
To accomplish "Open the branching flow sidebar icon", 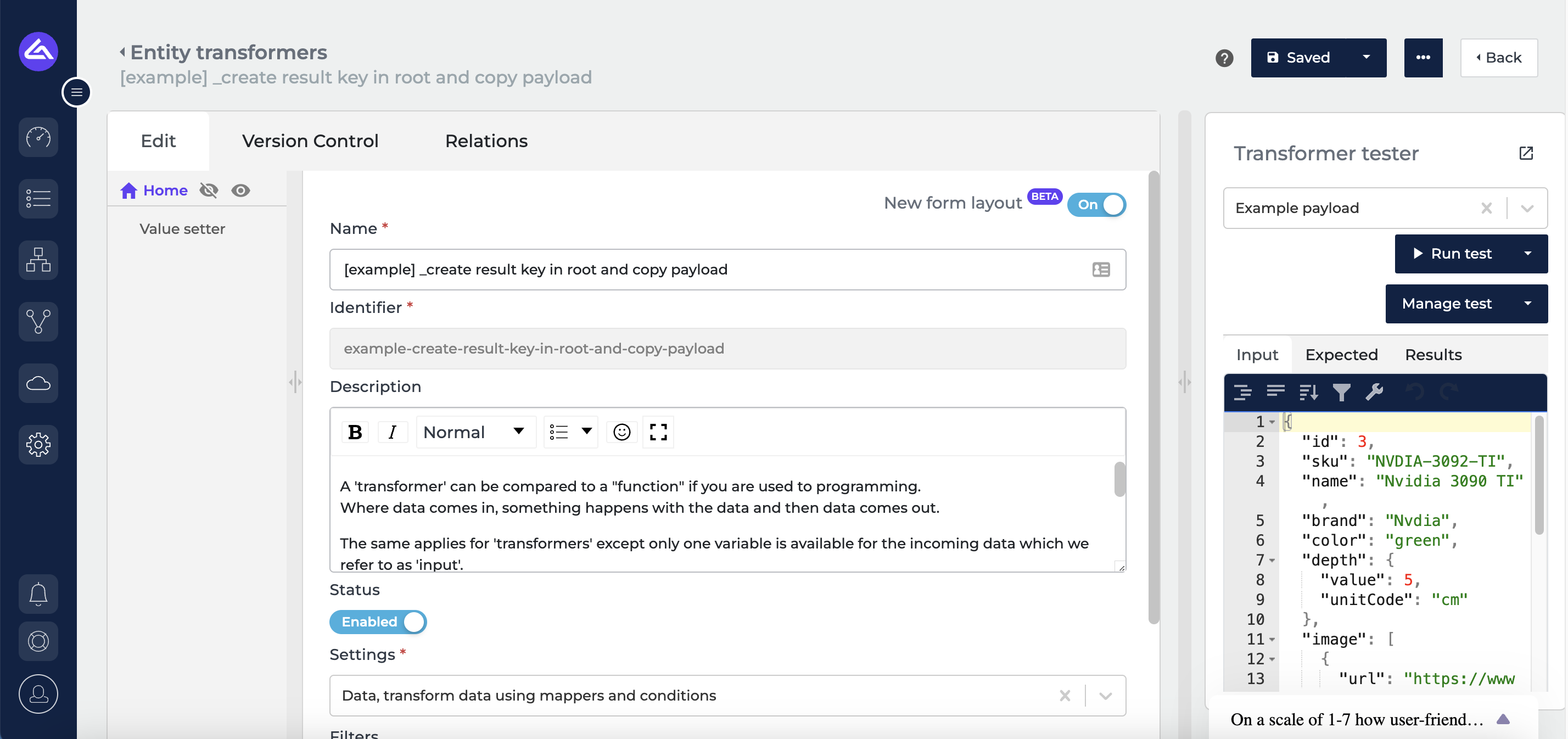I will tap(38, 321).
